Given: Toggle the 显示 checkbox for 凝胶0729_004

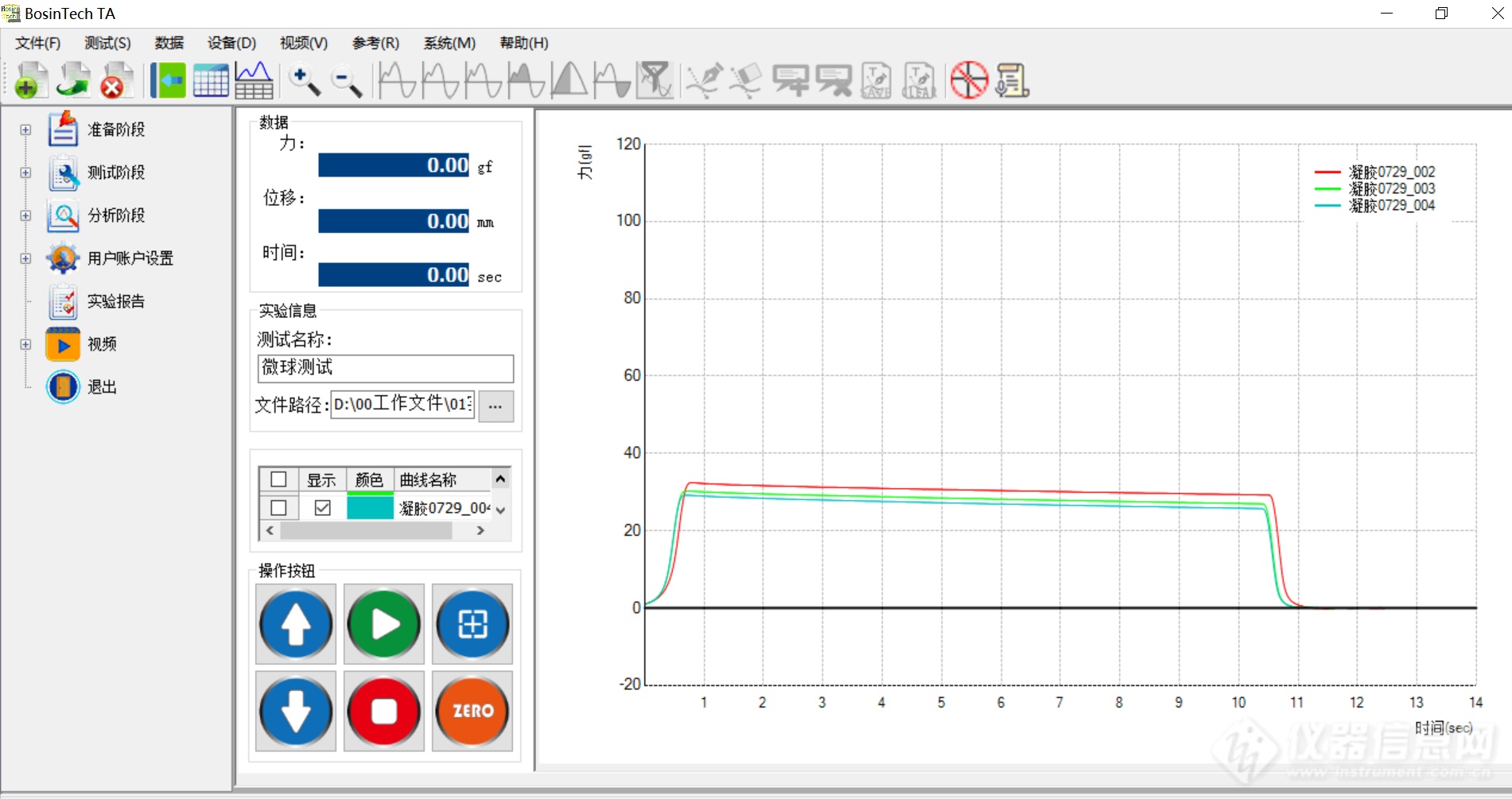Looking at the screenshot, I should (x=322, y=507).
